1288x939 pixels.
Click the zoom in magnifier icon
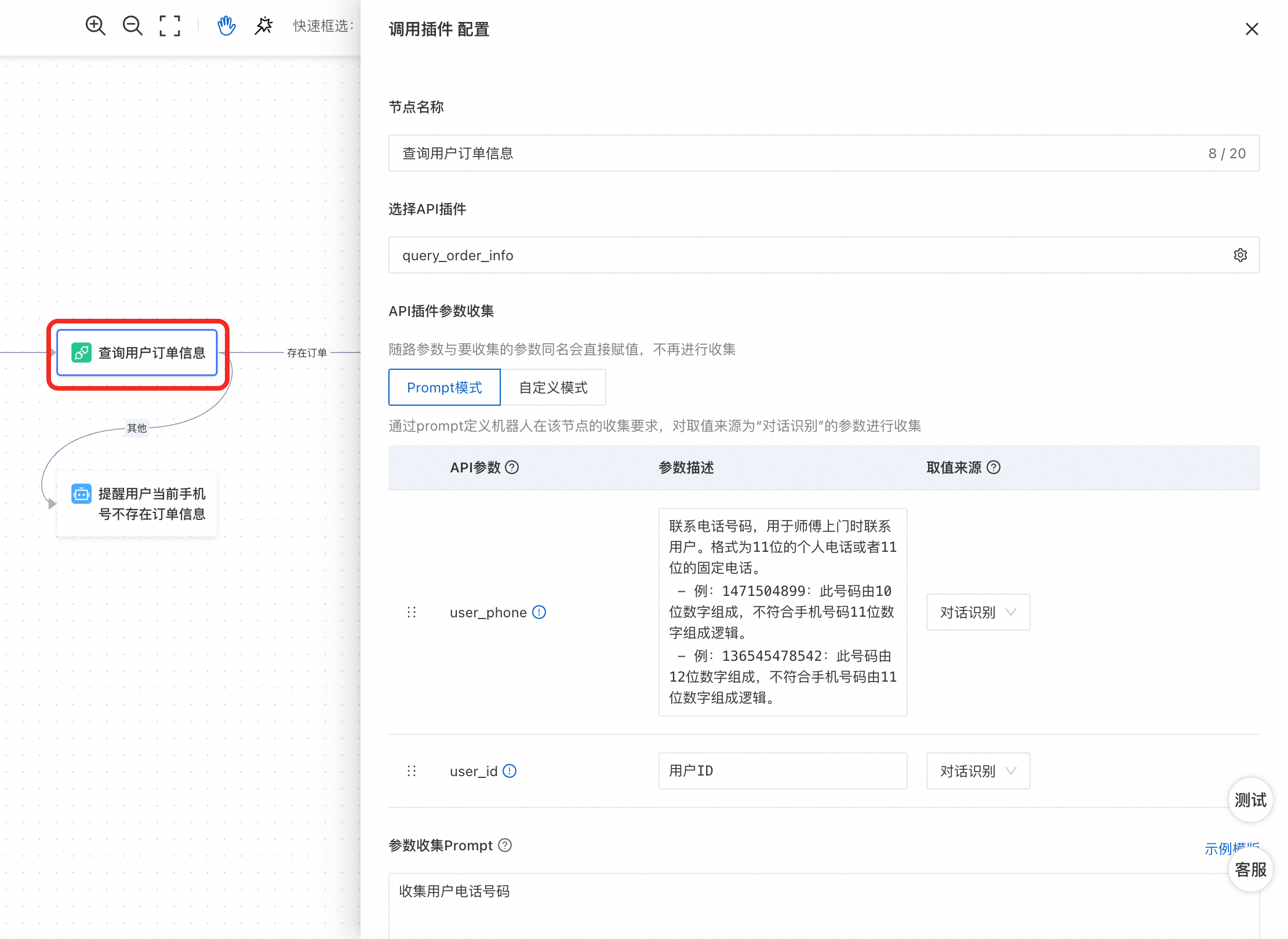point(95,26)
